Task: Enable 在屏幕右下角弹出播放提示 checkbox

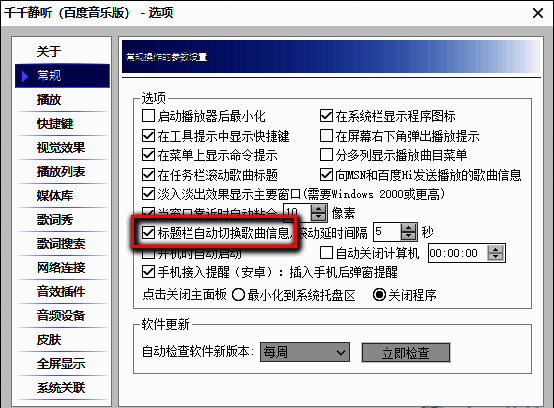Action: pyautogui.click(x=326, y=135)
